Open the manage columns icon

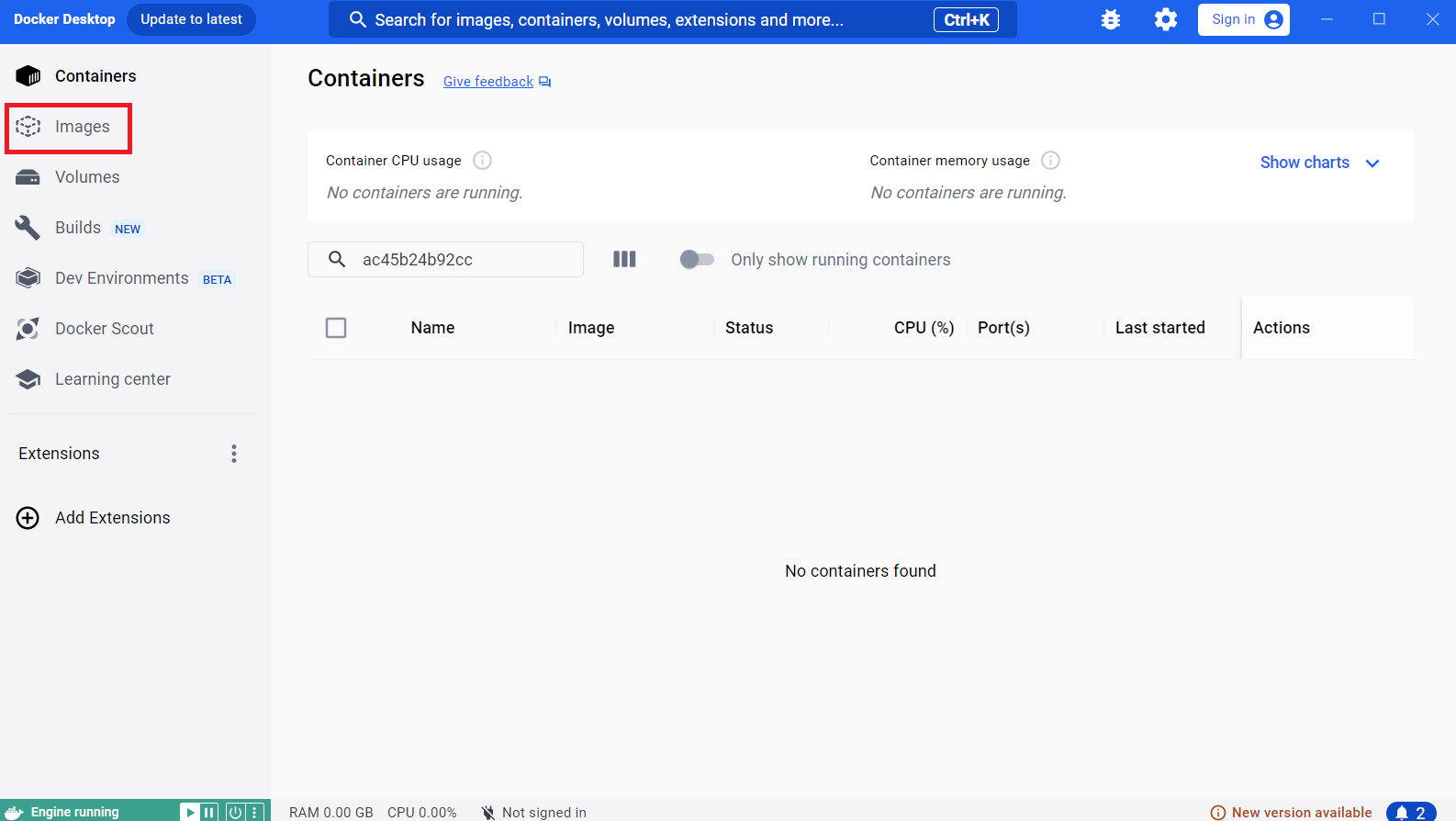624,260
